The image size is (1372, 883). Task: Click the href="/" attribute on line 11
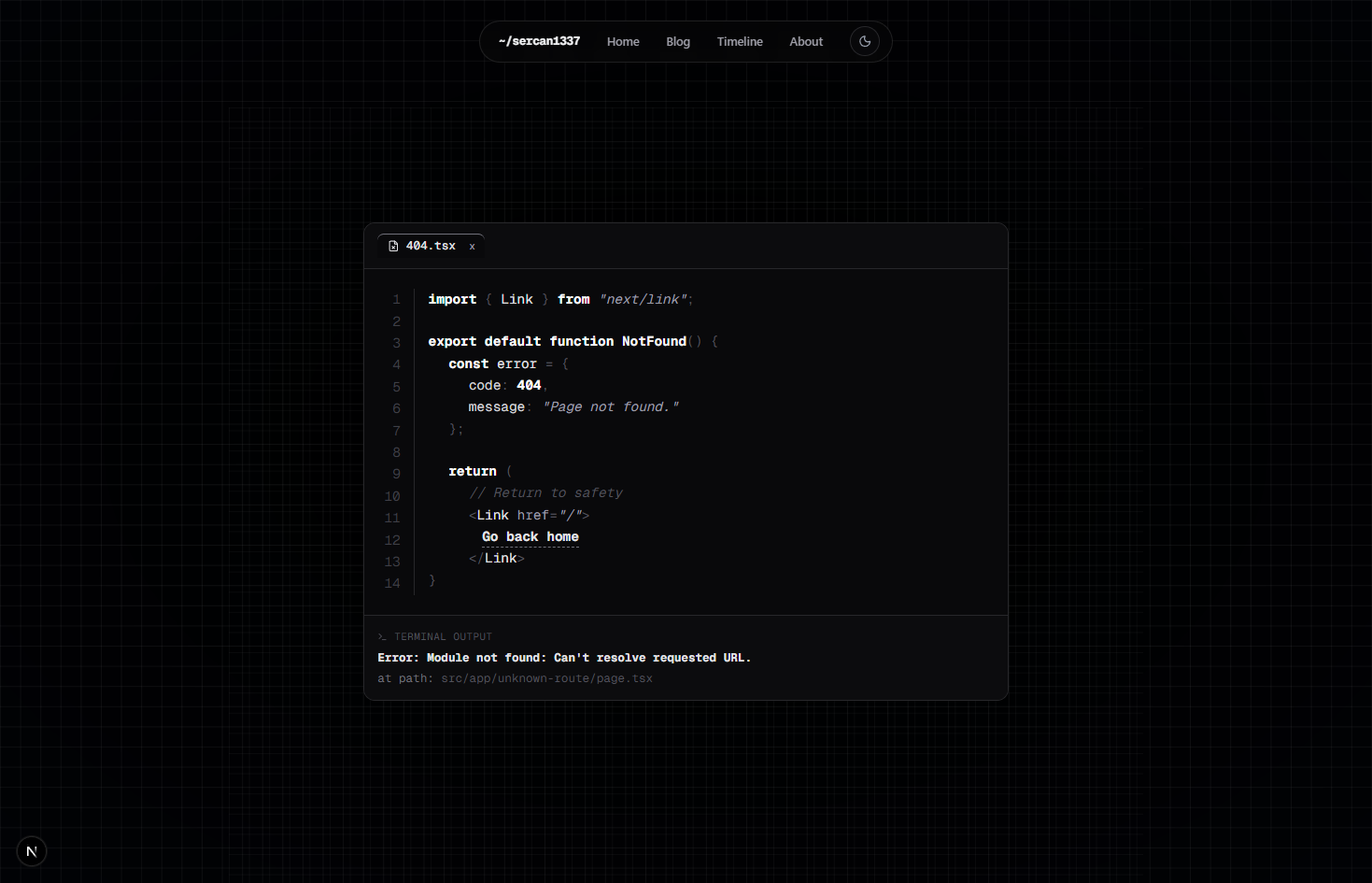click(549, 515)
